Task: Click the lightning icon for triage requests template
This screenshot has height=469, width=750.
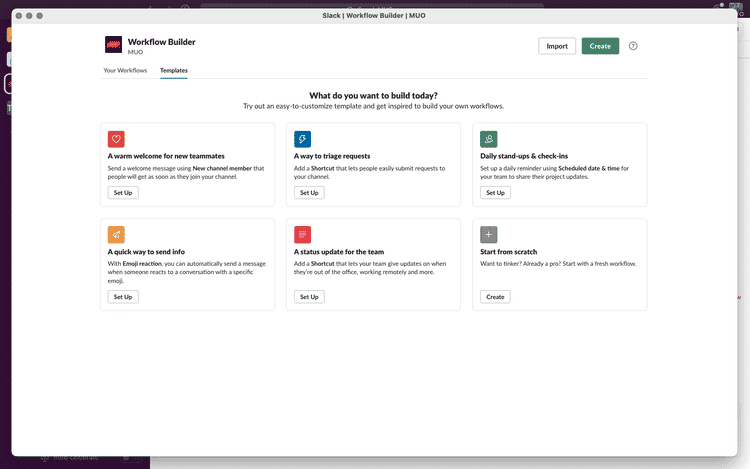Action: pos(302,139)
